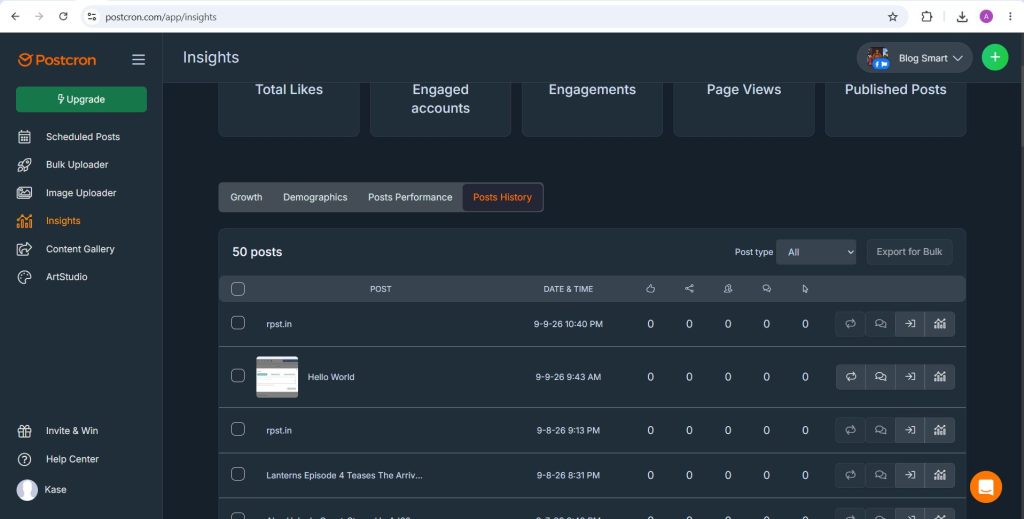Click recycle icon for Hello World post
The image size is (1024, 519).
pos(850,377)
